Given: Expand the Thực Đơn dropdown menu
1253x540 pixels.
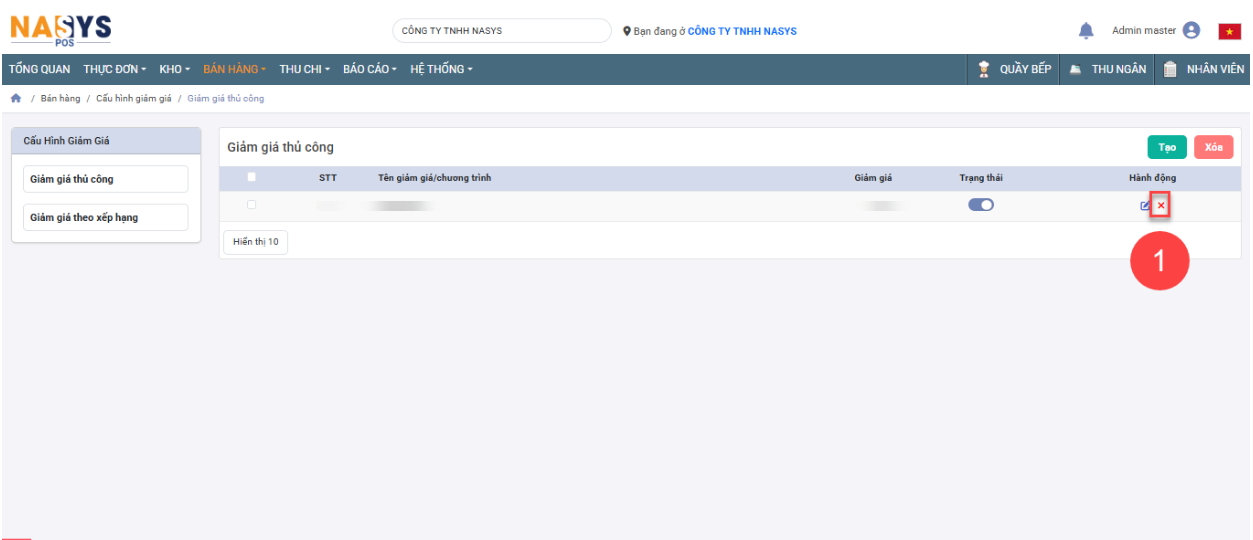Looking at the screenshot, I should 114,69.
